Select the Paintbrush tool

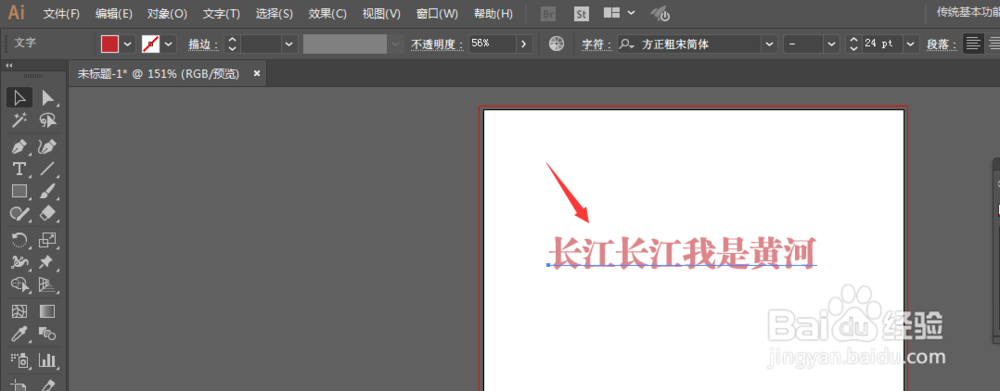click(x=48, y=191)
